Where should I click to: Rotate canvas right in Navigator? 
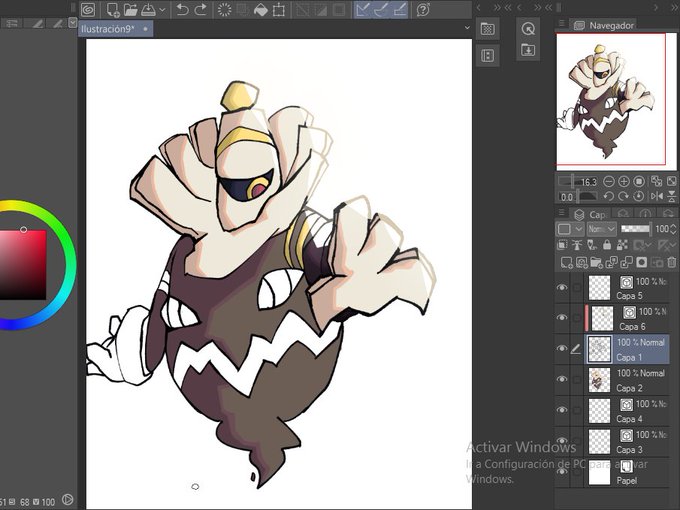pyautogui.click(x=624, y=196)
